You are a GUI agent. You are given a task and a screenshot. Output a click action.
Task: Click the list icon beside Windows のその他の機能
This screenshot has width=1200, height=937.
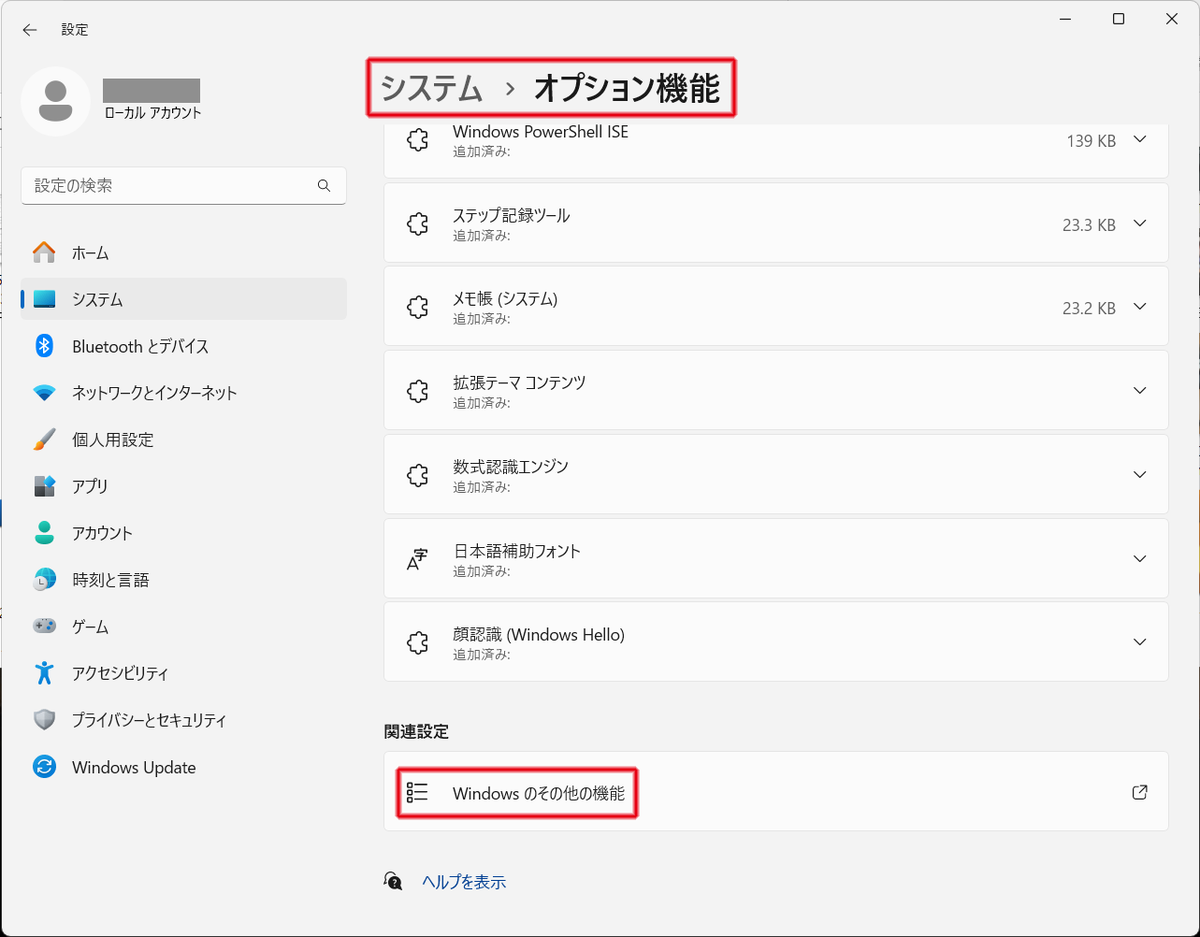[417, 793]
